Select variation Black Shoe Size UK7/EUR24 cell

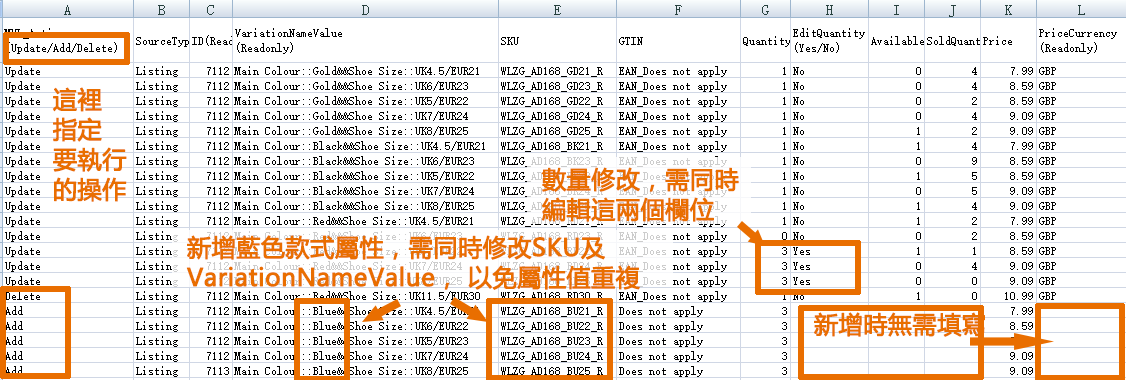click(365, 191)
